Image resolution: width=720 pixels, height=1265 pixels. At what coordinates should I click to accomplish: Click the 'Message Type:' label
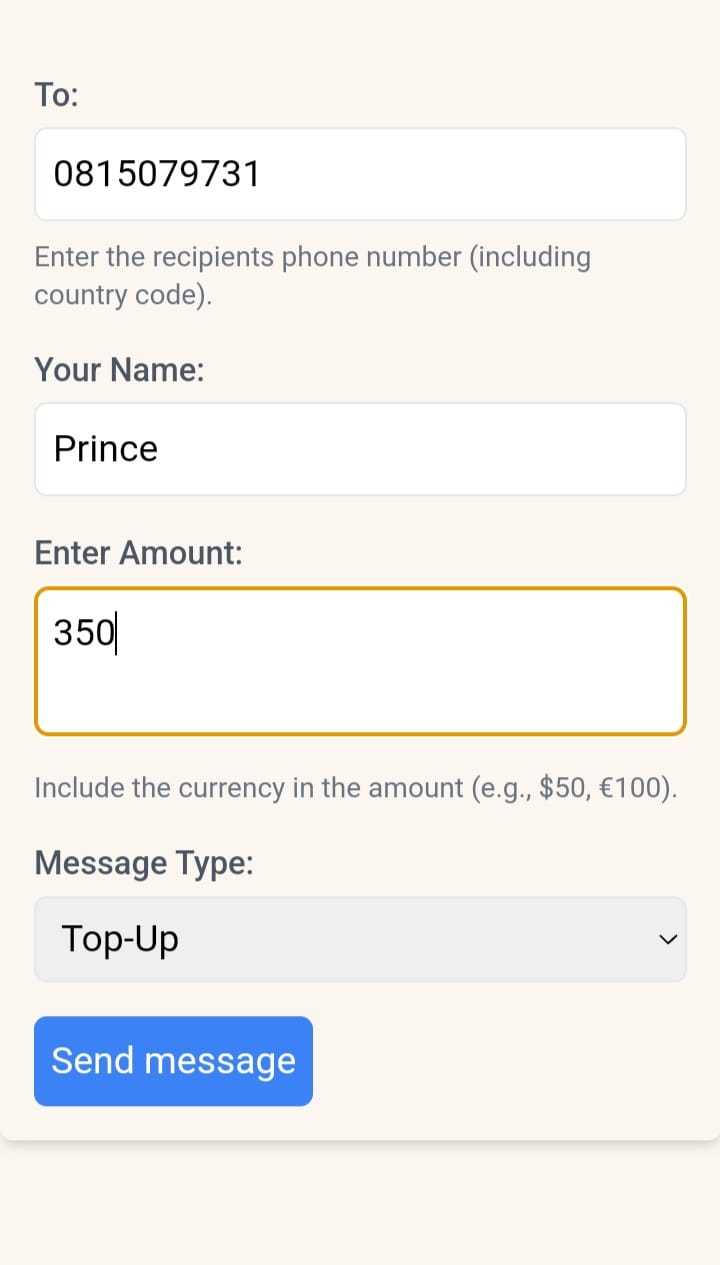(x=144, y=862)
